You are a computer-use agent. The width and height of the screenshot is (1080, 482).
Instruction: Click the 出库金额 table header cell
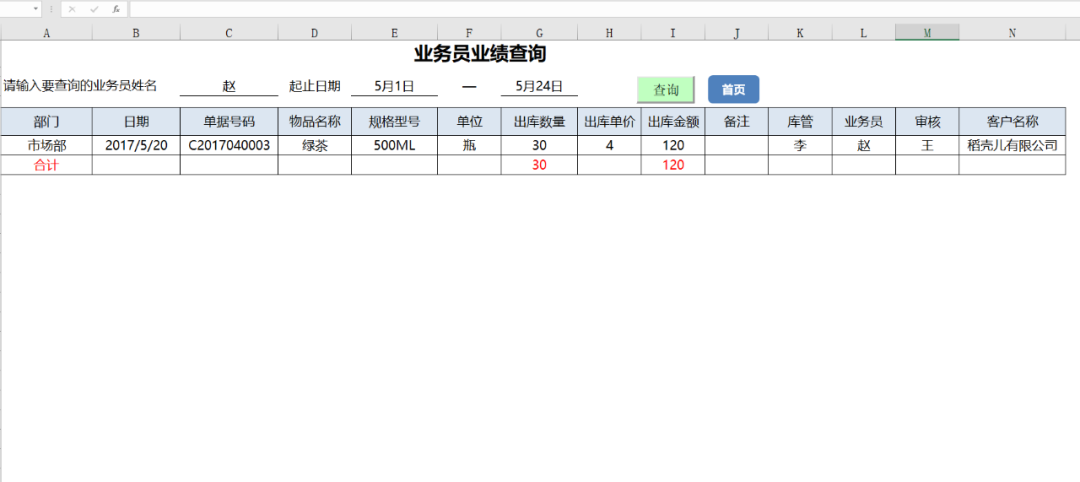click(673, 122)
